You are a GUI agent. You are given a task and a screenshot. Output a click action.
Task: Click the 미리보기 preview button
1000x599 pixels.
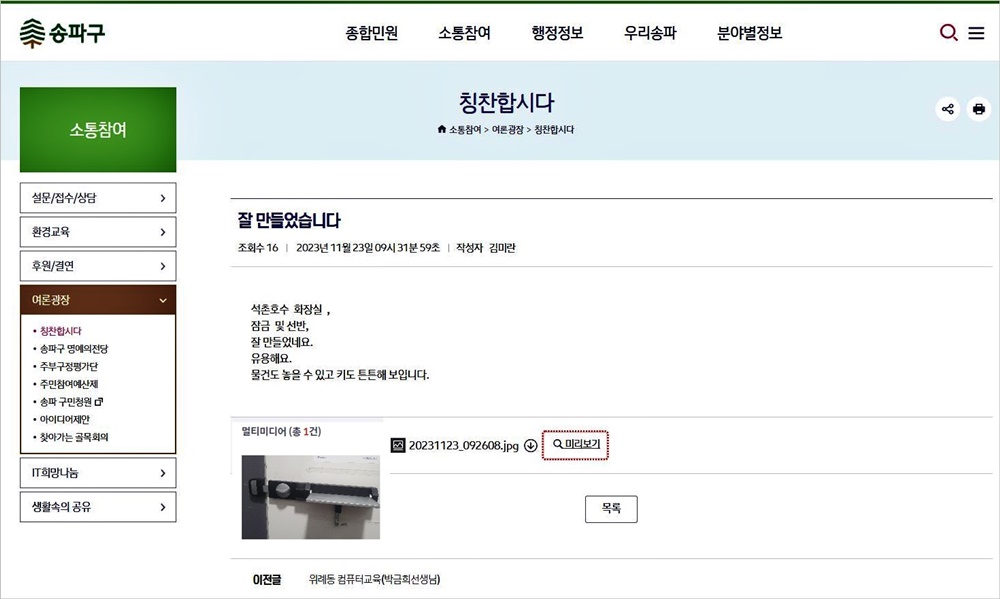point(575,445)
